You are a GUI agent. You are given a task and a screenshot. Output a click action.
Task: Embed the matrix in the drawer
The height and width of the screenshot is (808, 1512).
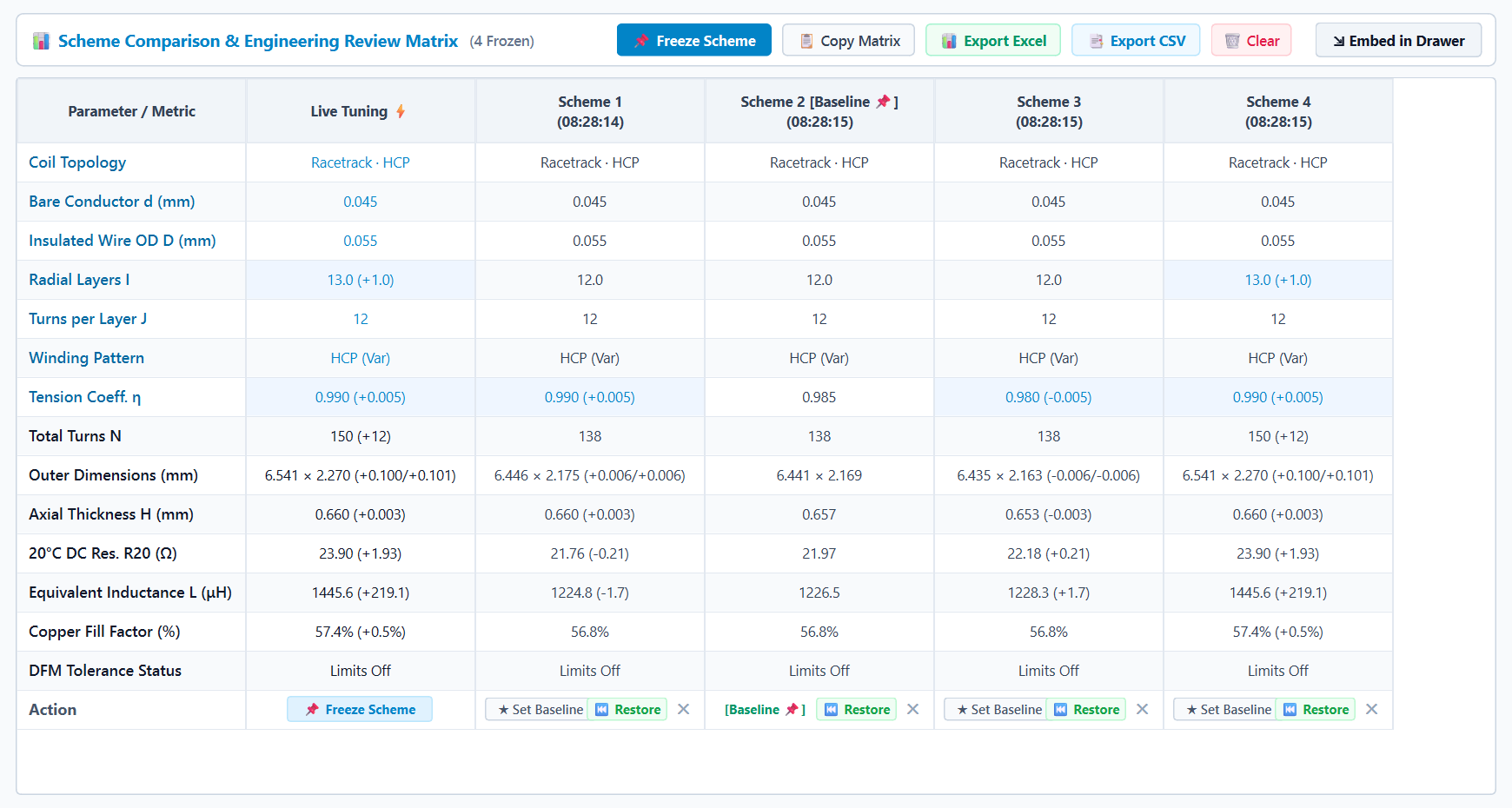pyautogui.click(x=1398, y=40)
